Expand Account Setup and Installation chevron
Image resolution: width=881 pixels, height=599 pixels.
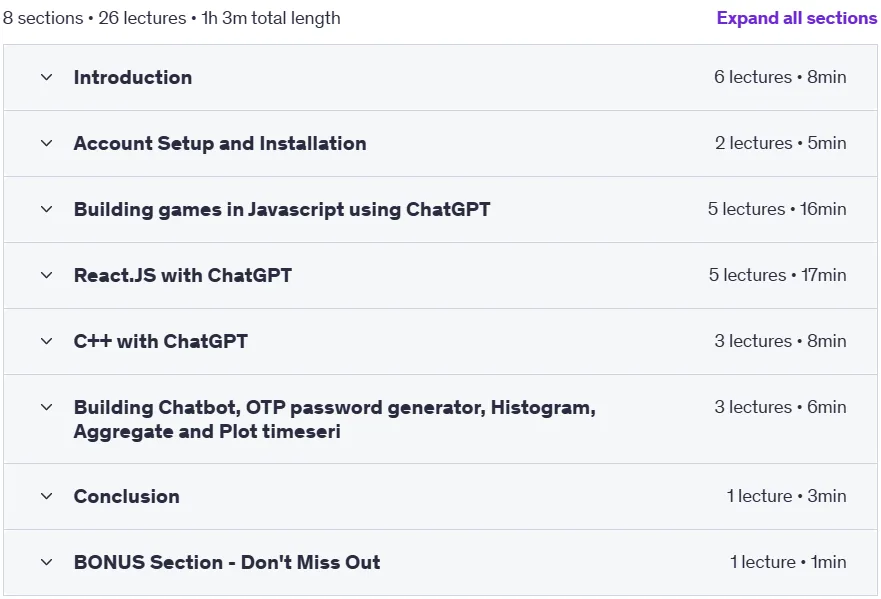click(x=47, y=143)
